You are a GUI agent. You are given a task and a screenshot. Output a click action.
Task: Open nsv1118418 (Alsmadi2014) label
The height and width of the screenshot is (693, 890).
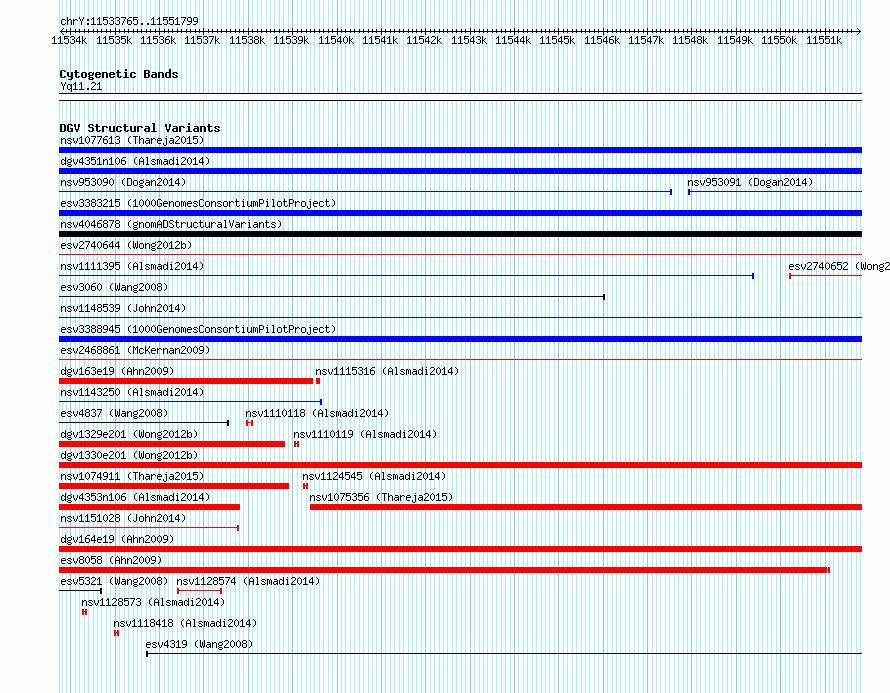click(185, 623)
